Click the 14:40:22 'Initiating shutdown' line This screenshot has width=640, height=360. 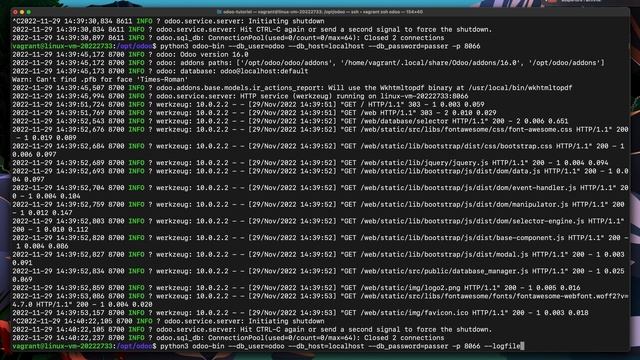[168, 321]
